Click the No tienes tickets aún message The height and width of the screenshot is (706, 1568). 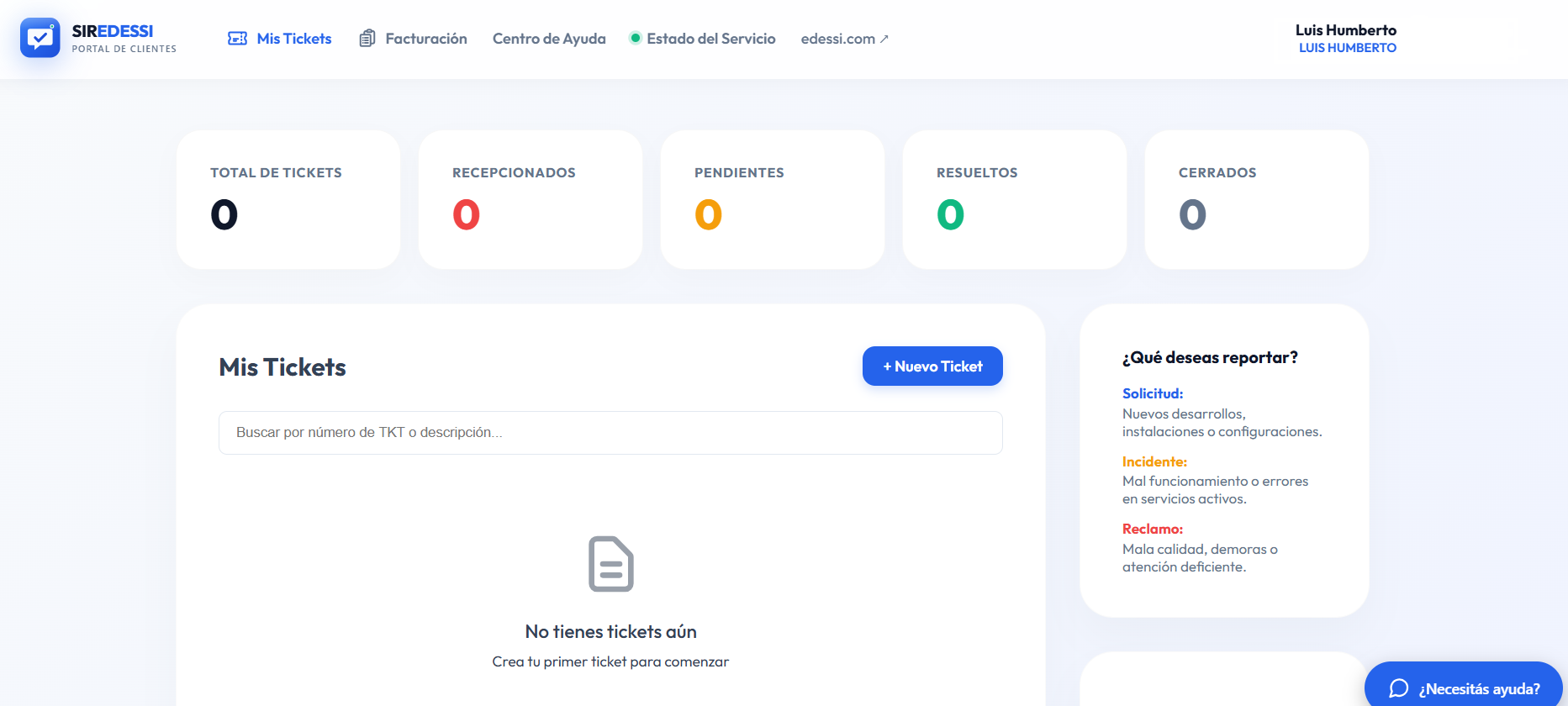(611, 632)
